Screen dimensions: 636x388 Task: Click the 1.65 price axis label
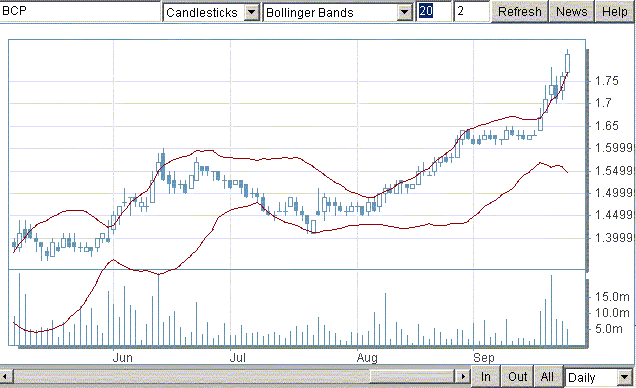pyautogui.click(x=607, y=125)
